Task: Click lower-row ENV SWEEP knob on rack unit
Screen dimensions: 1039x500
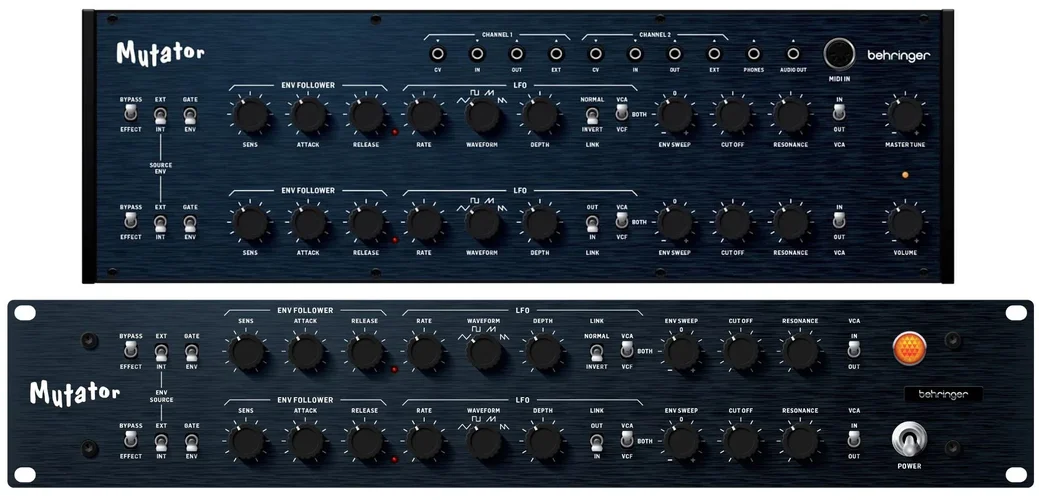Action: tap(682, 442)
